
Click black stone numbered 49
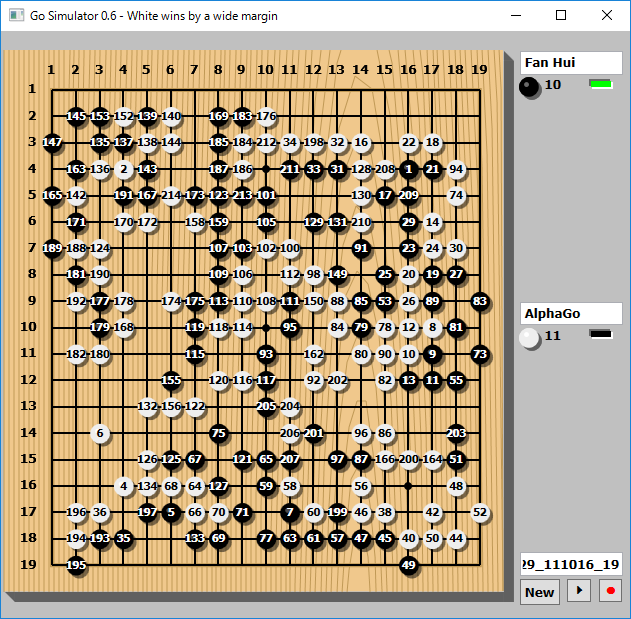point(408,565)
